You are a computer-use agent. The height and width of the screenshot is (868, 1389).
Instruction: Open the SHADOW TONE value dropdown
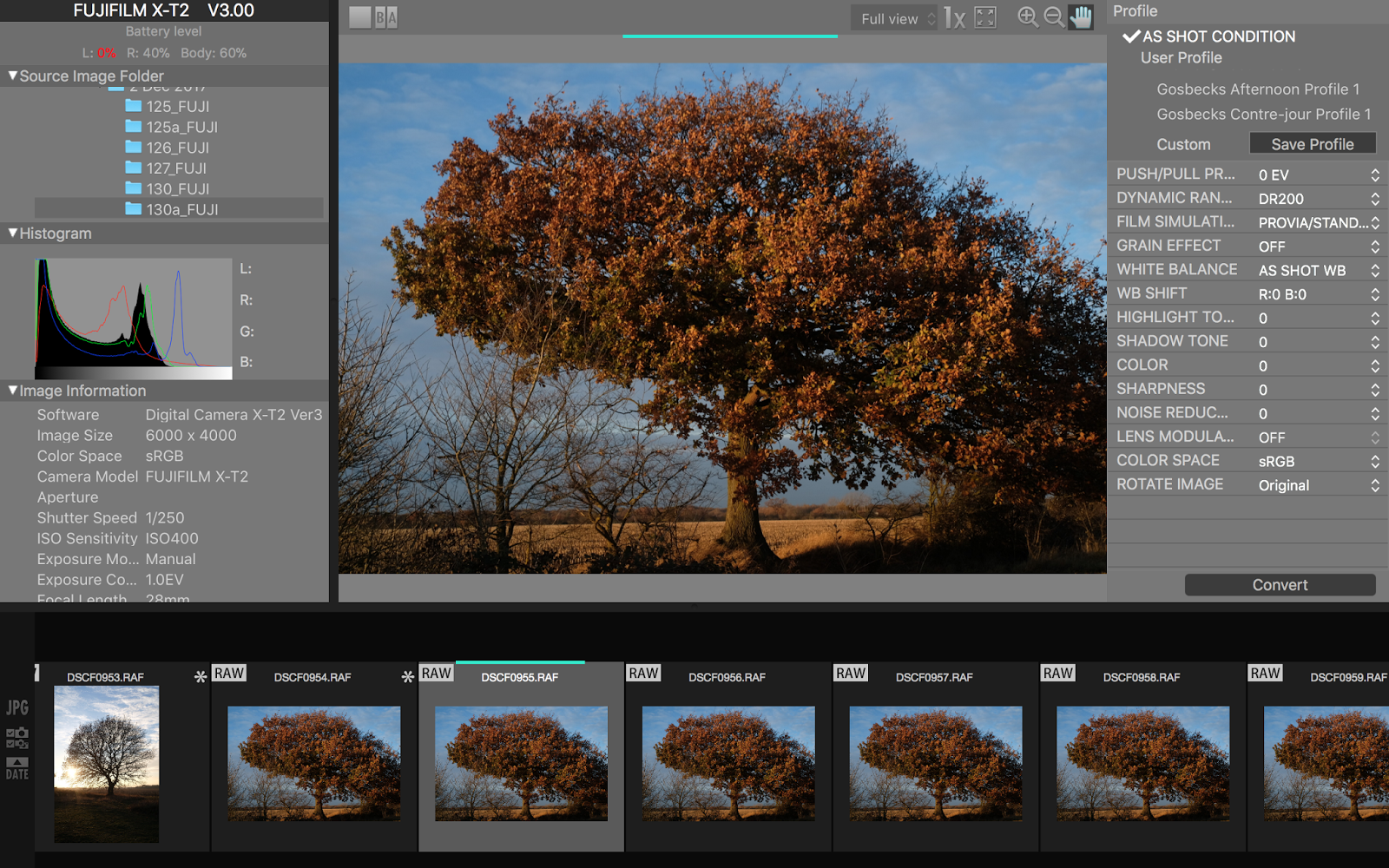[x=1318, y=342]
